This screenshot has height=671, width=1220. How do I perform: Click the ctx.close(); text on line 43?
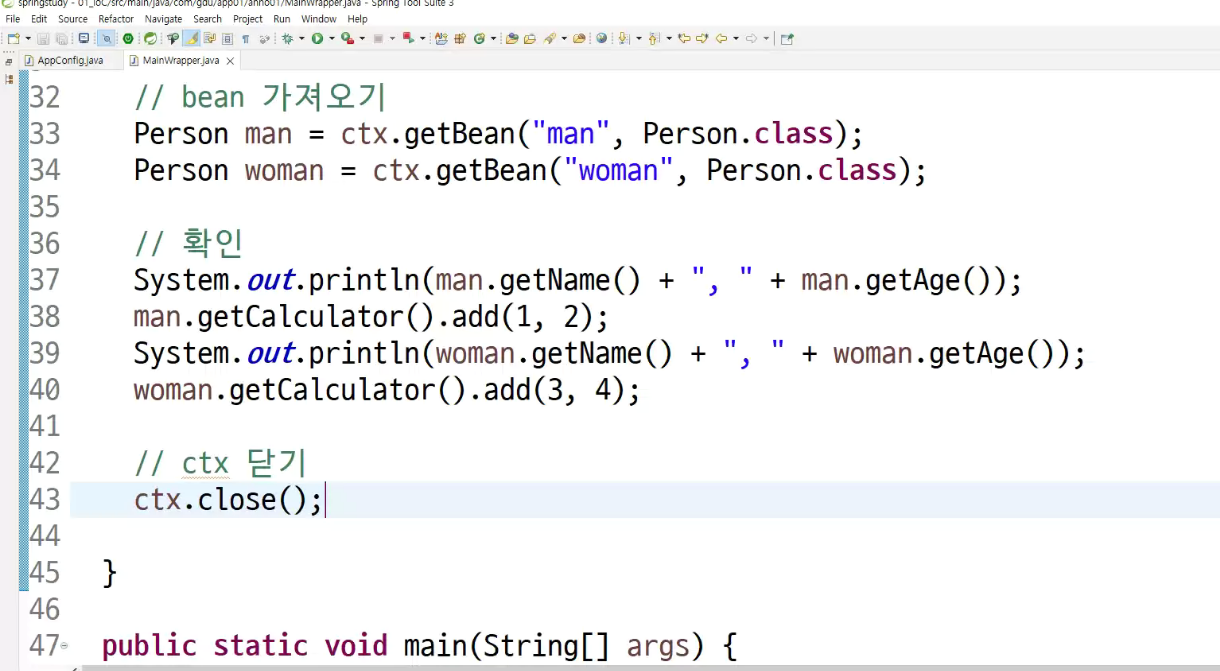pos(228,499)
